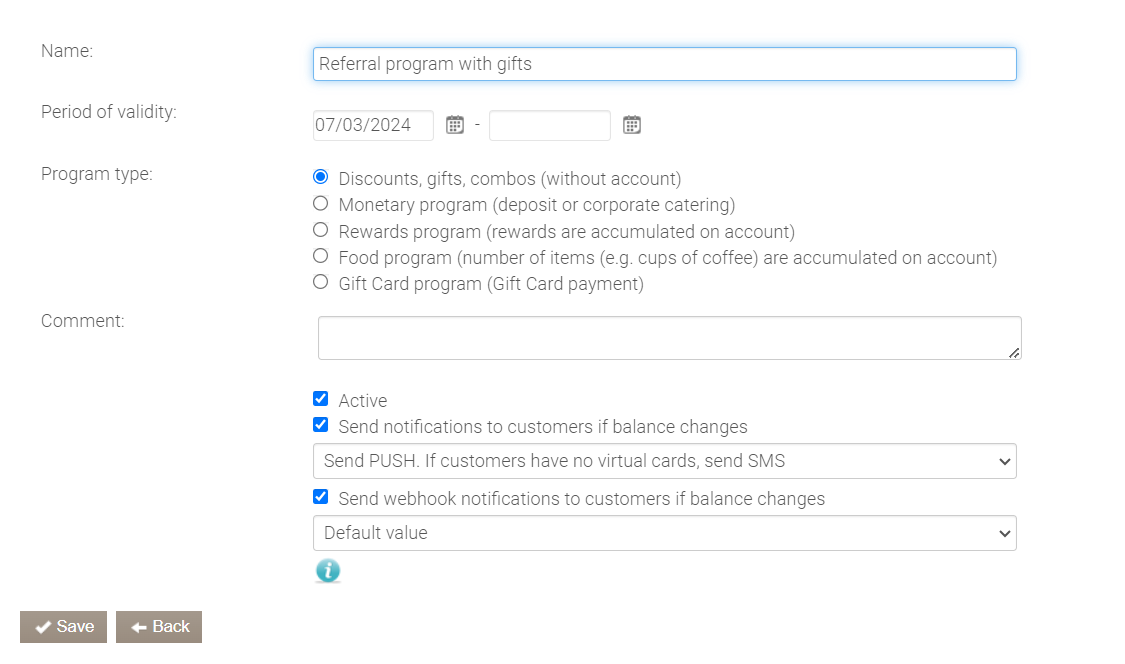
Task: Select the Food program radio option
Action: [x=321, y=256]
